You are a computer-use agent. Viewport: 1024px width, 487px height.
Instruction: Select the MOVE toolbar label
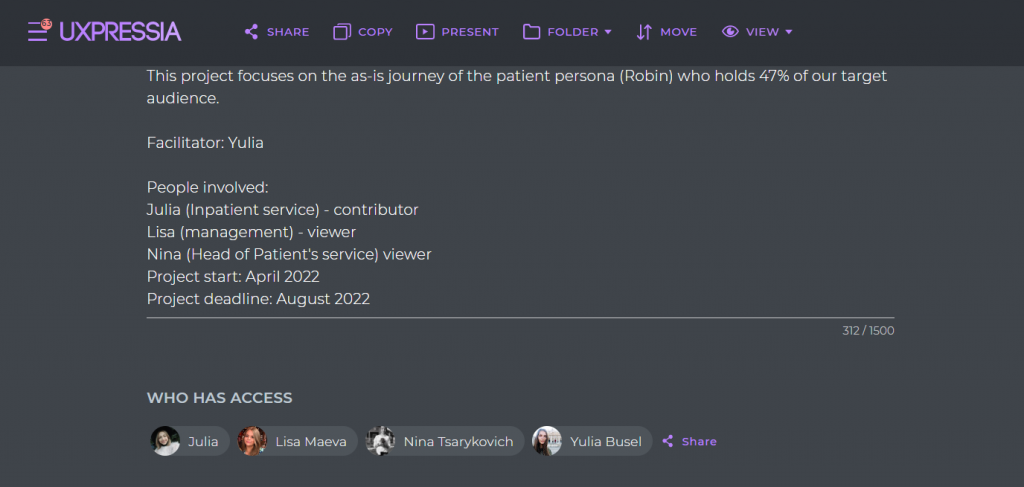click(x=679, y=32)
